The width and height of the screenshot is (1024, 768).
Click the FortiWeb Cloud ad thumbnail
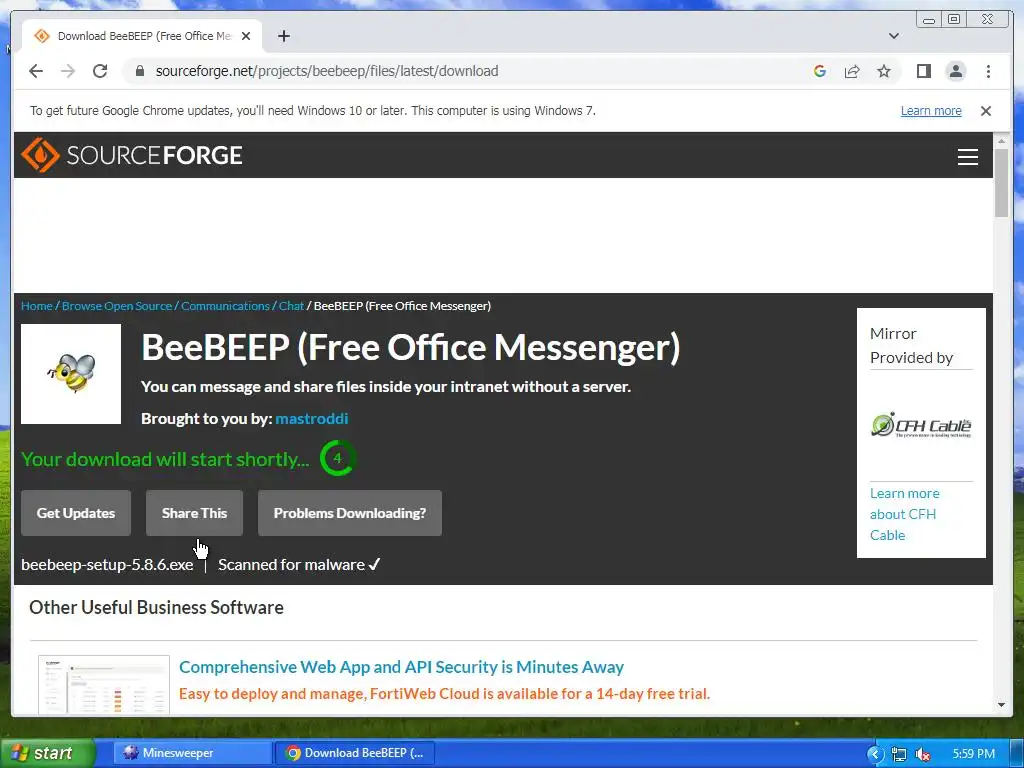click(x=104, y=684)
